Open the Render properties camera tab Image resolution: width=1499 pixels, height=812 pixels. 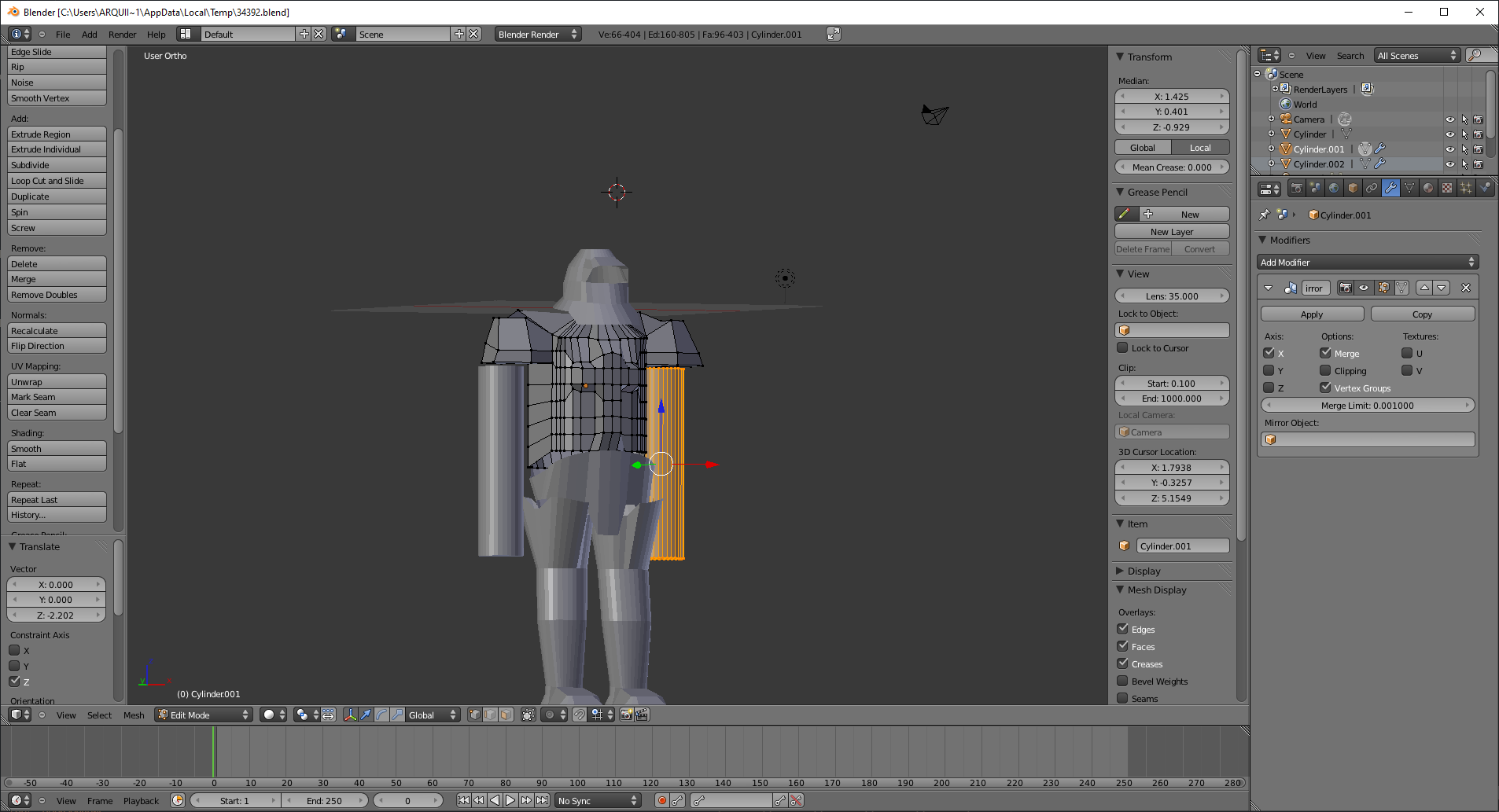[1297, 189]
